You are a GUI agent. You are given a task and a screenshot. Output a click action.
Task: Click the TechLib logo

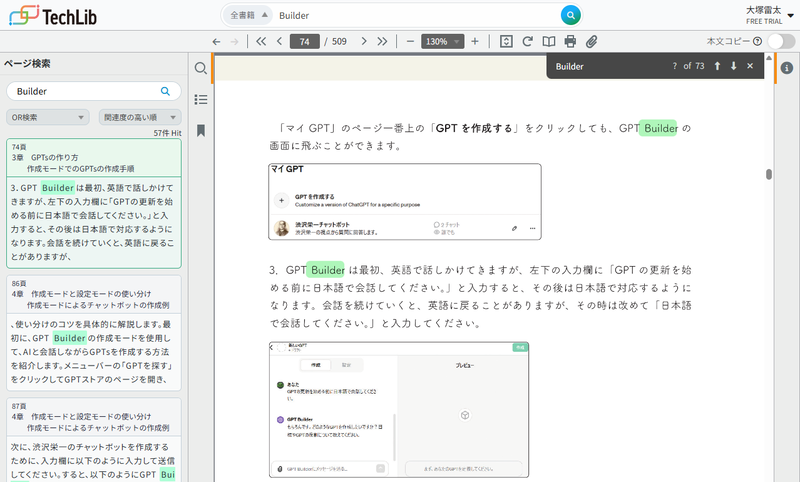53,16
